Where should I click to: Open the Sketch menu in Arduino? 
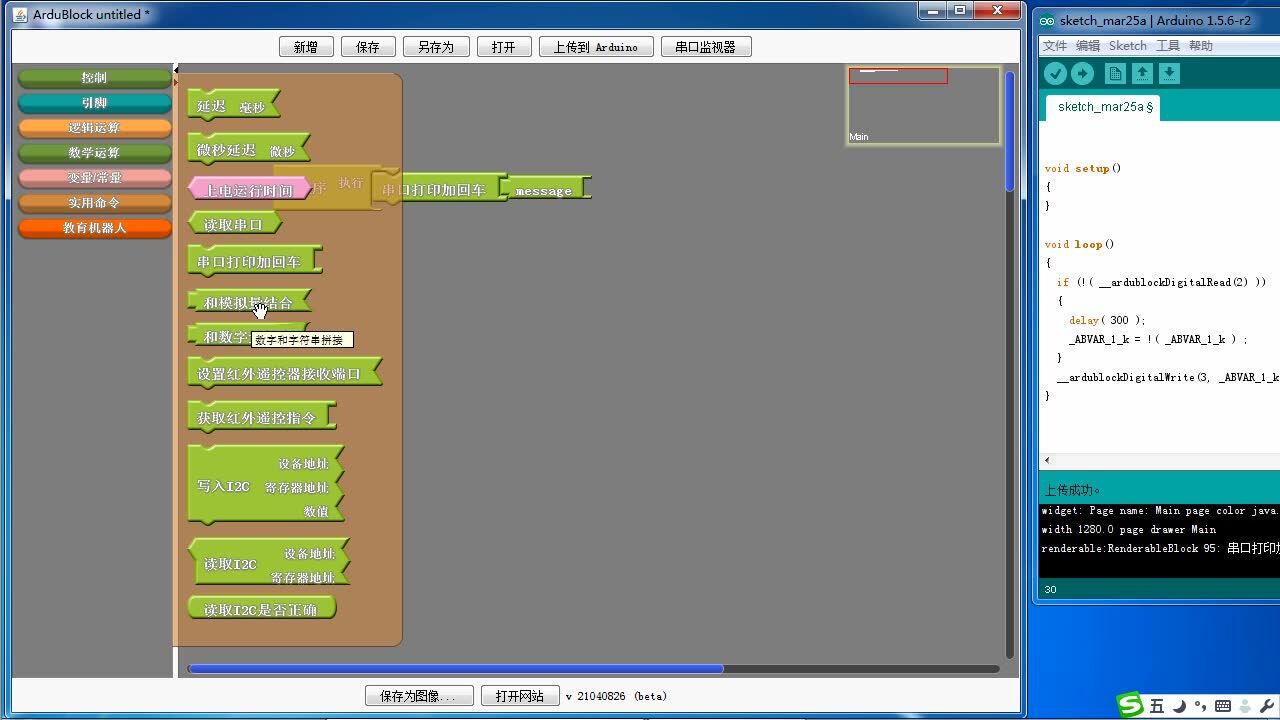[x=1128, y=46]
